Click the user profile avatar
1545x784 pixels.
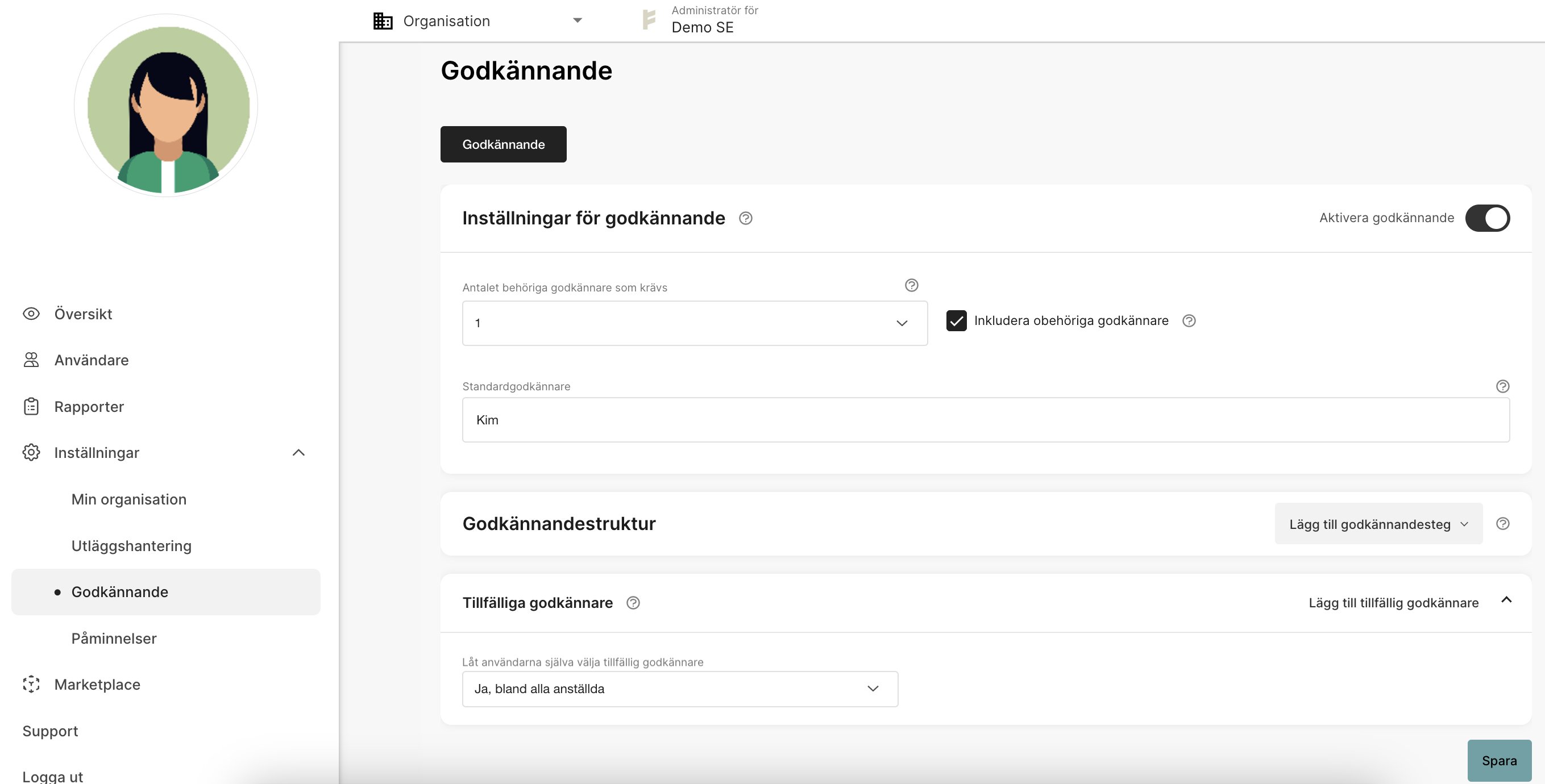click(x=166, y=106)
